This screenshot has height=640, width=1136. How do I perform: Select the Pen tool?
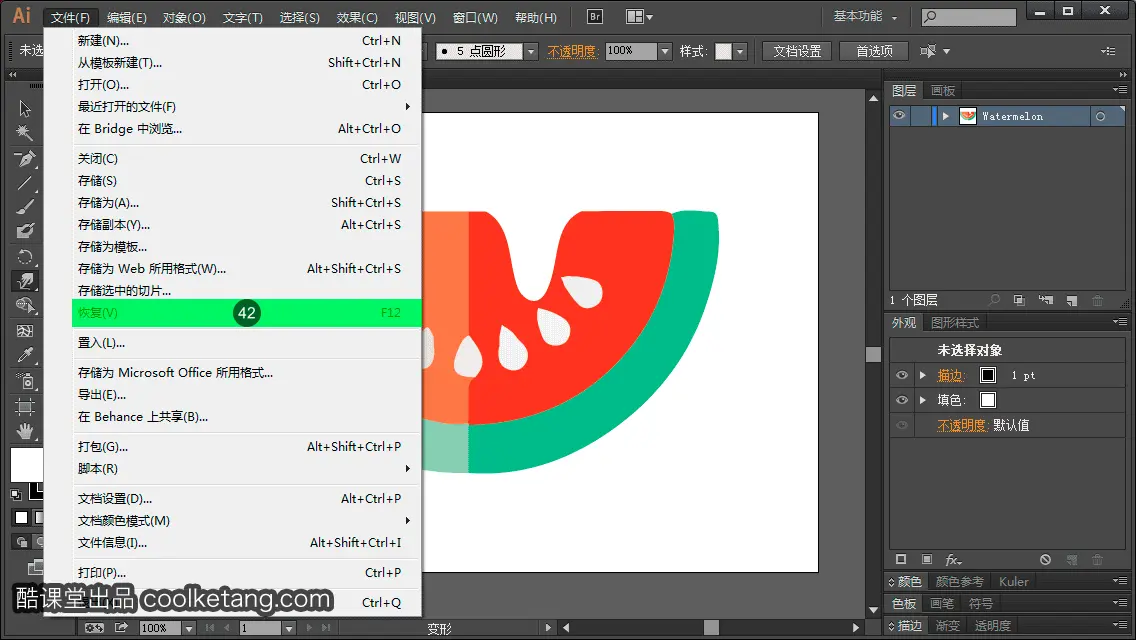pos(25,158)
